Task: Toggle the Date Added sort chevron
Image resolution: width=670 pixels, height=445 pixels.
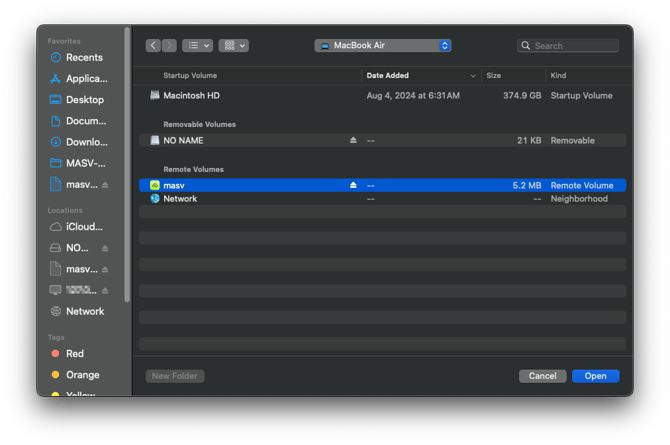Action: pos(473,76)
